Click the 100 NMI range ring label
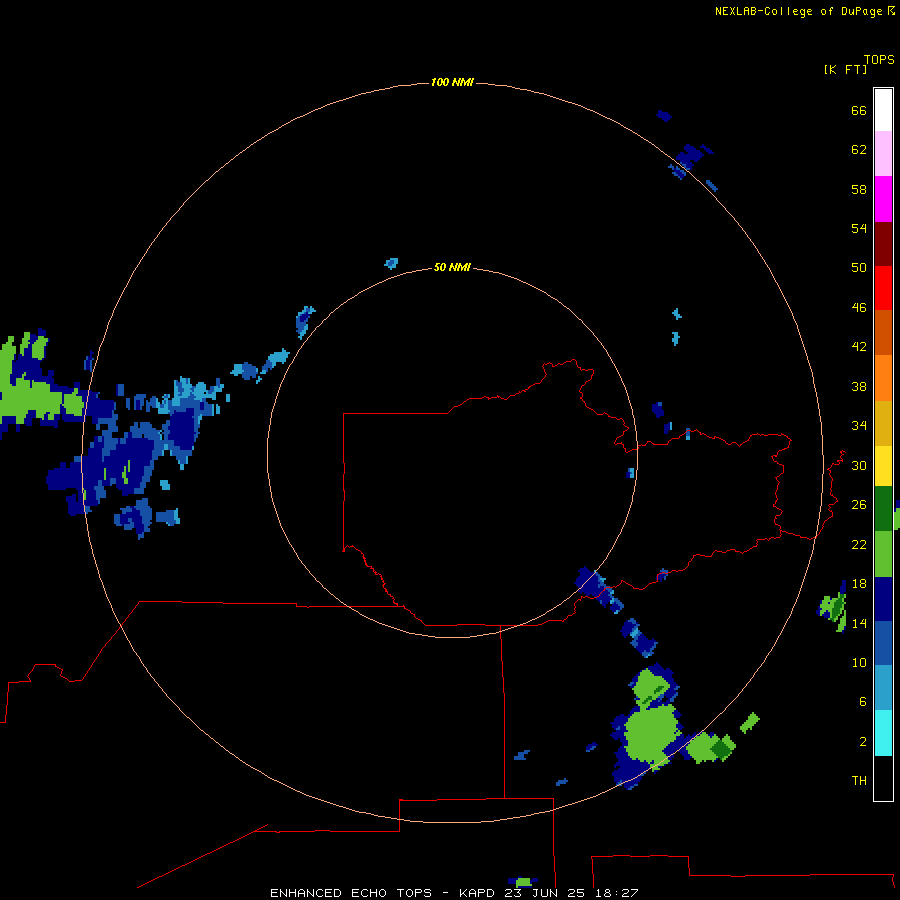900x900 pixels. pyautogui.click(x=452, y=83)
